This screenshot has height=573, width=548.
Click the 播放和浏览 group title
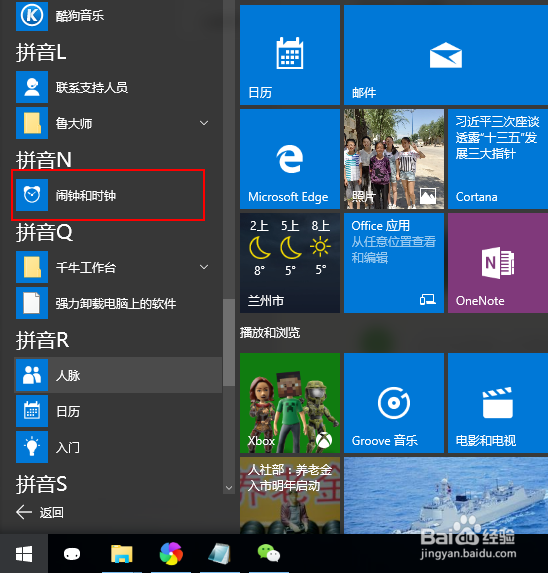(x=270, y=333)
